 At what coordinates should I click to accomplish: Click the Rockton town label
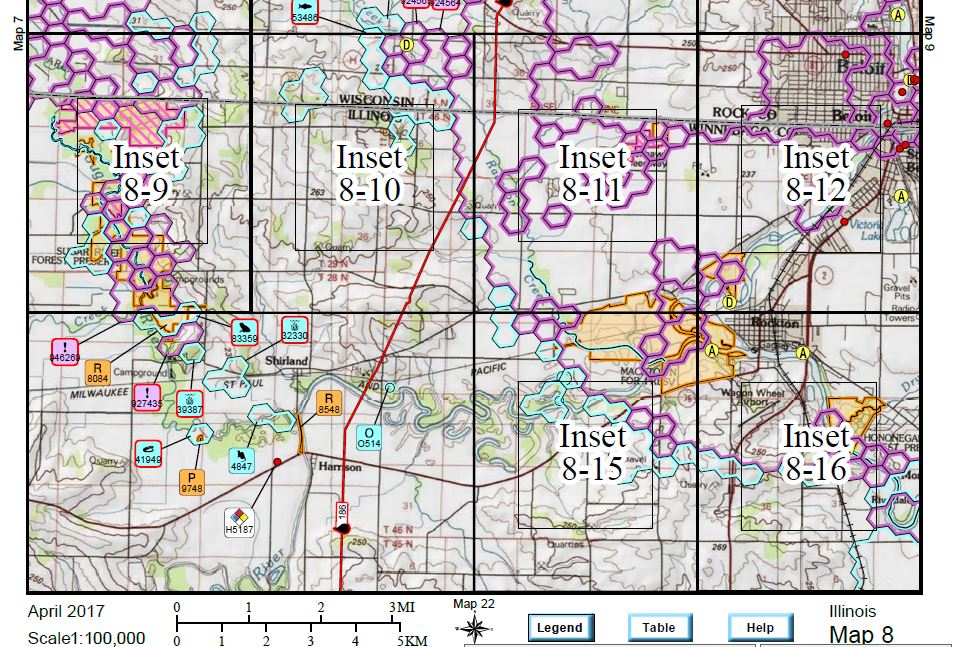pyautogui.click(x=775, y=323)
